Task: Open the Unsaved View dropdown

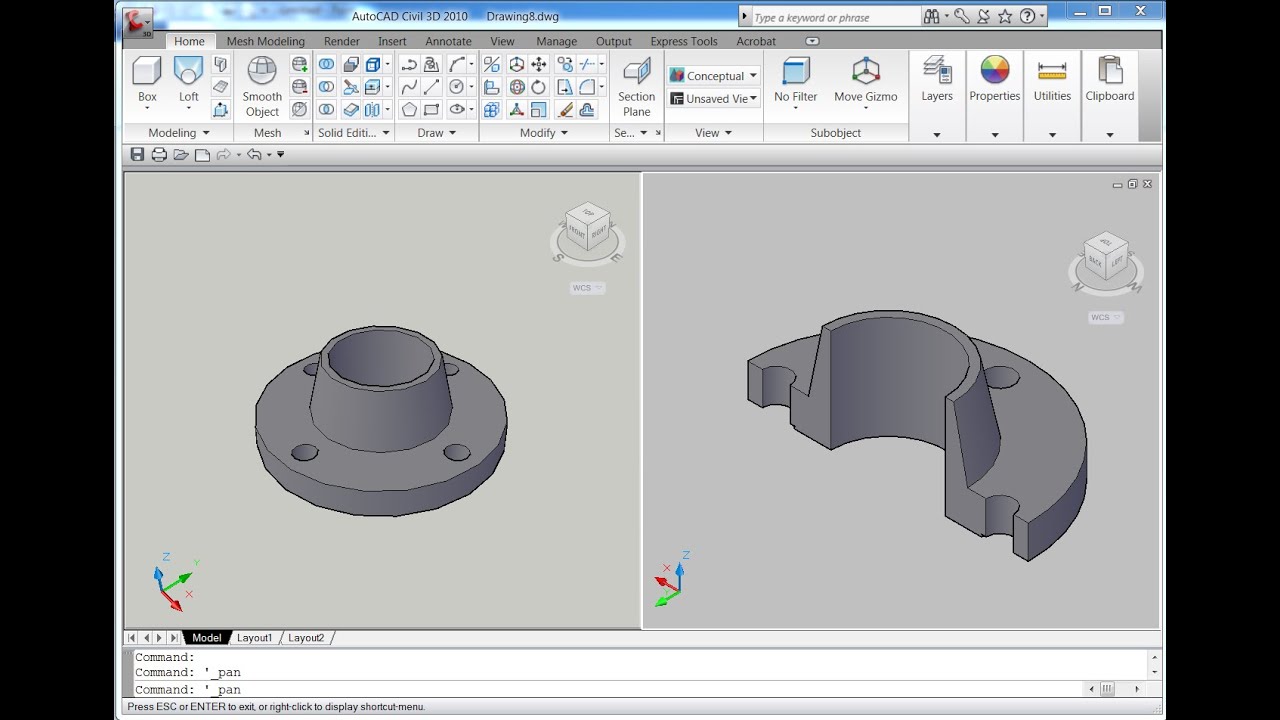Action: tap(714, 98)
